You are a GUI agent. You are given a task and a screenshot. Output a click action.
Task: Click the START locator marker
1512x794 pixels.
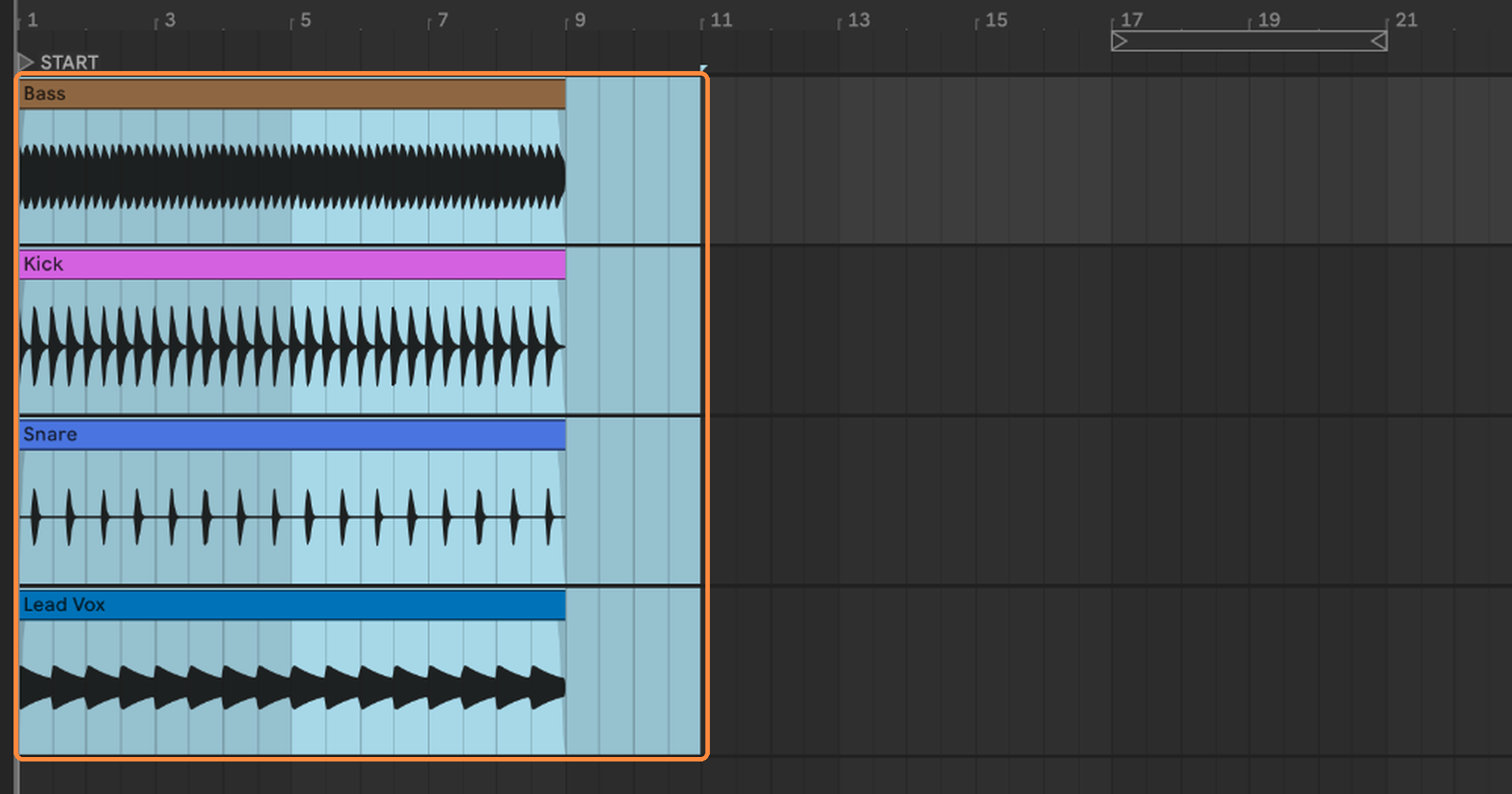(26, 62)
